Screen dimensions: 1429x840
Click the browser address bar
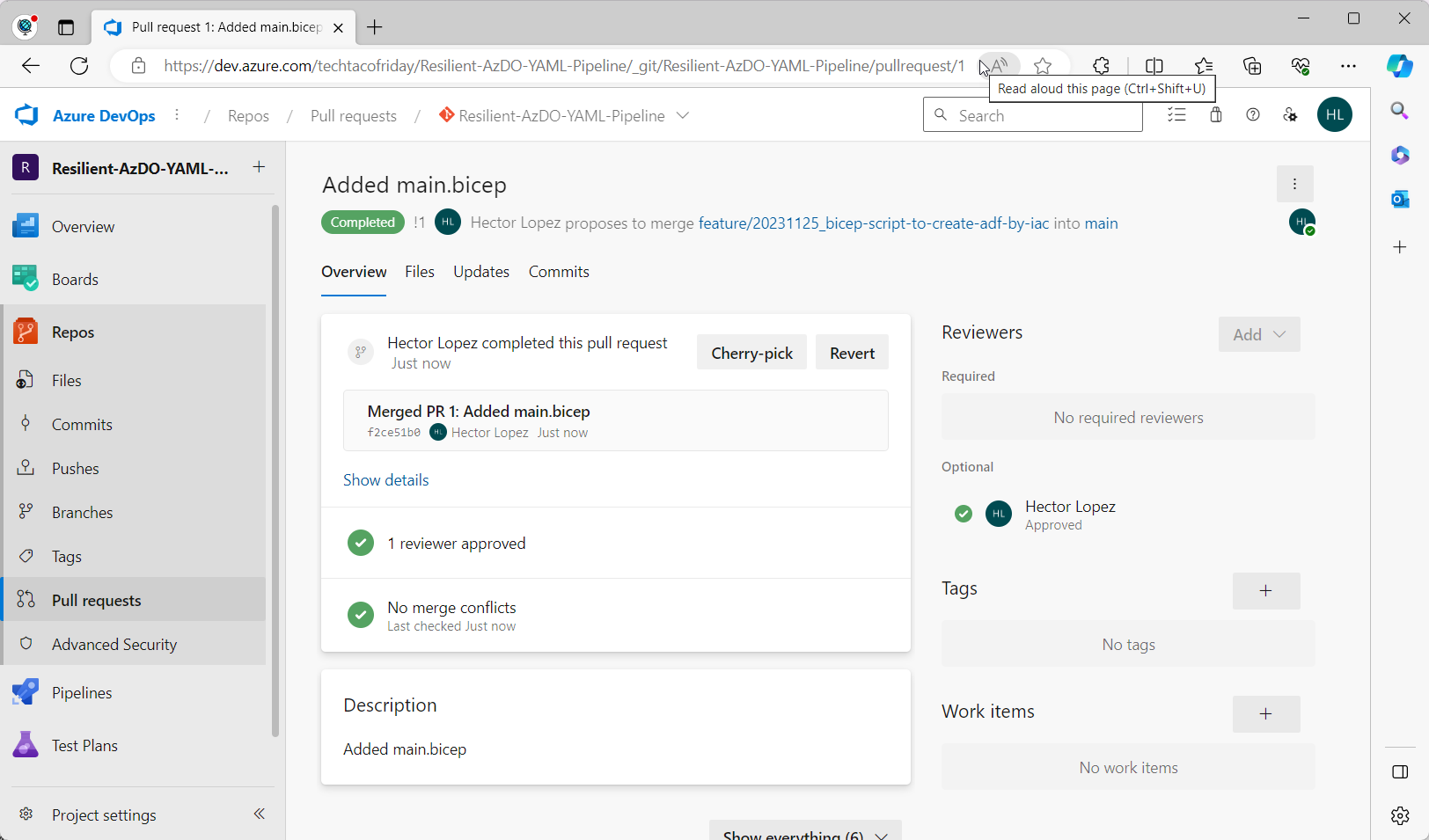point(563,66)
